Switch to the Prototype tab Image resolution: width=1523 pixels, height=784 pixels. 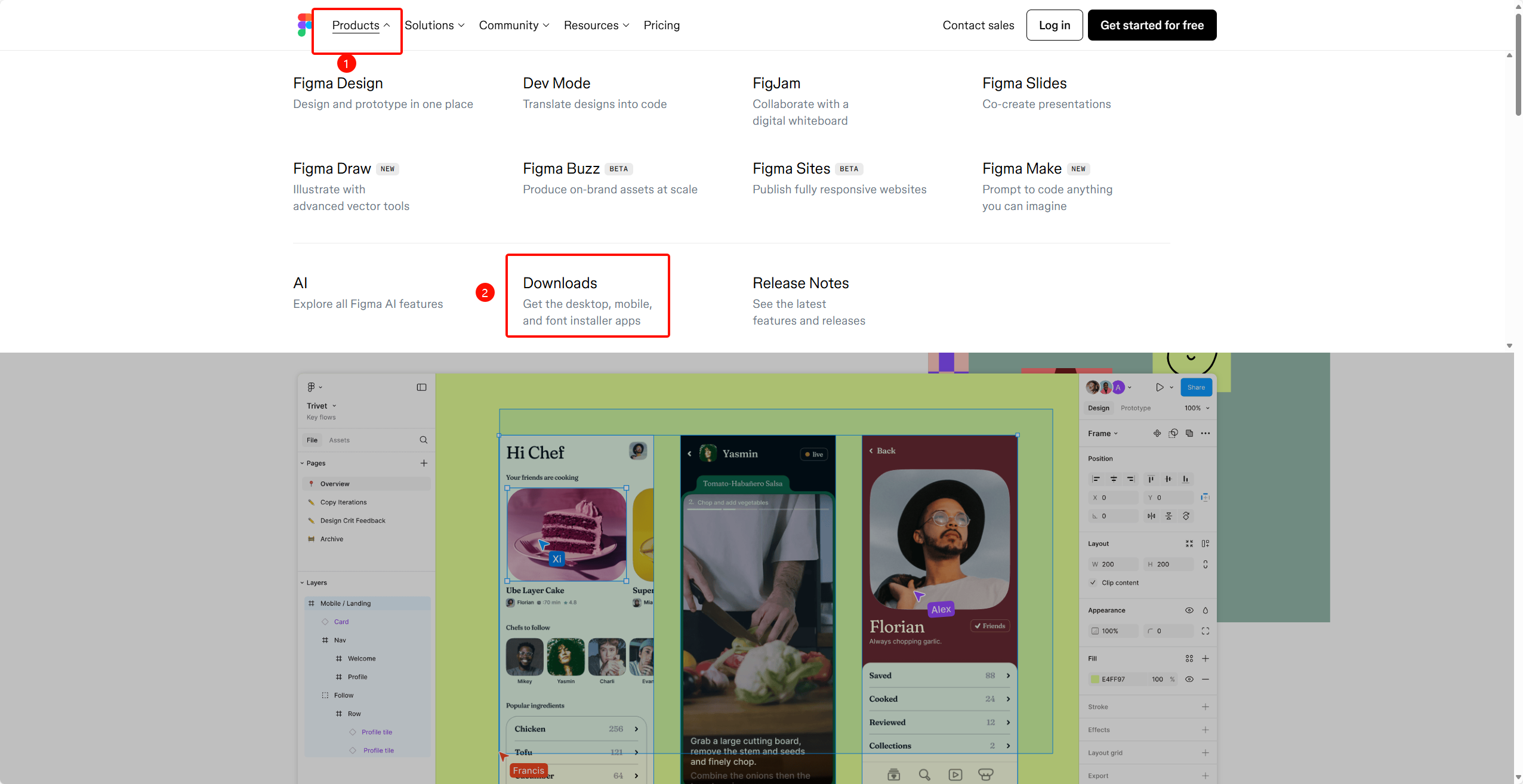pos(1135,408)
